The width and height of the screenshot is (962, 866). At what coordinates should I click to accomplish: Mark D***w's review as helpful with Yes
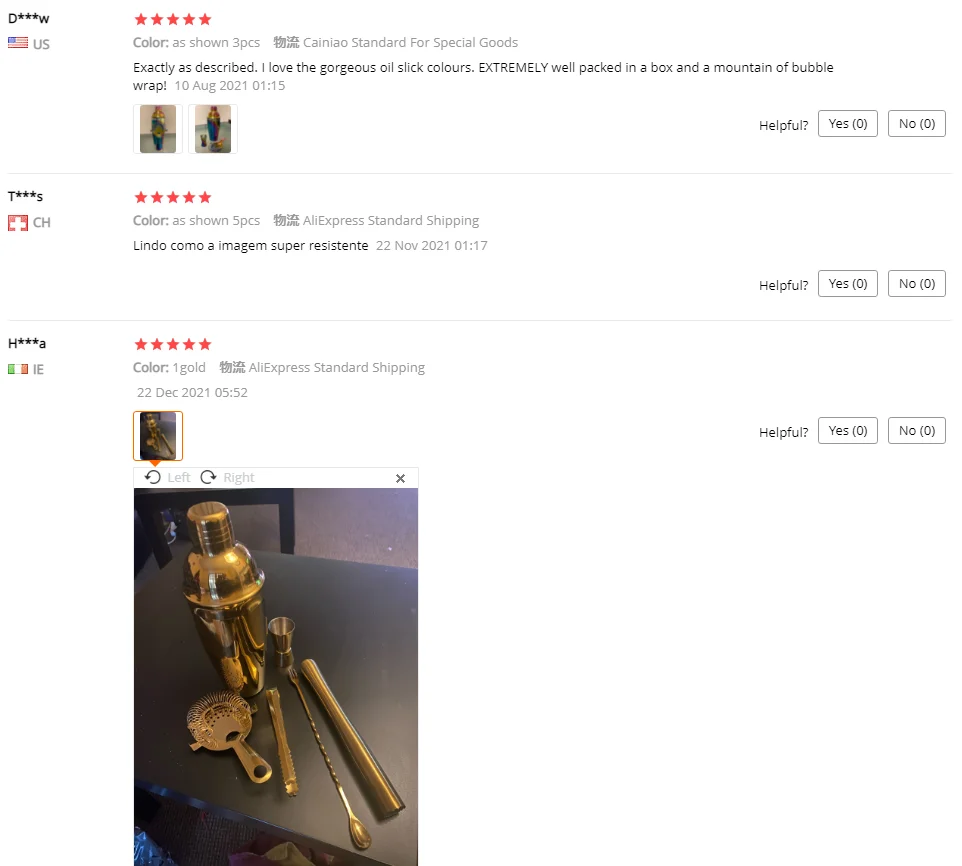(847, 124)
